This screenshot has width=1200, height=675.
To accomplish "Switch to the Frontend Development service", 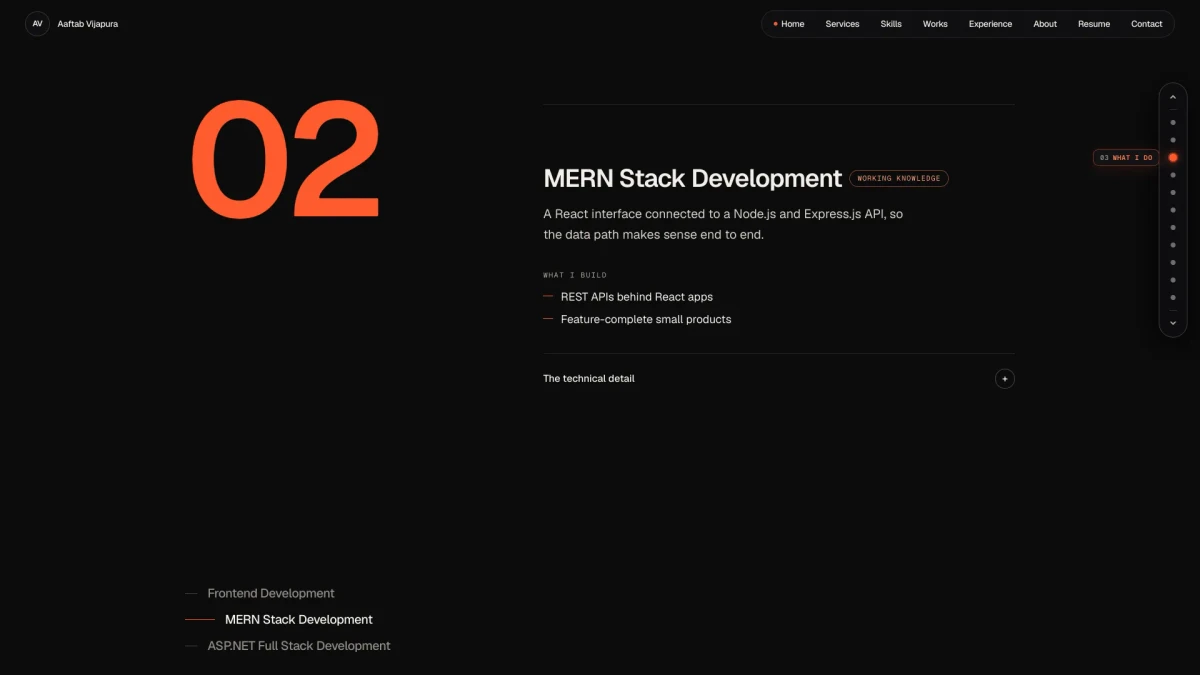I will coord(271,593).
